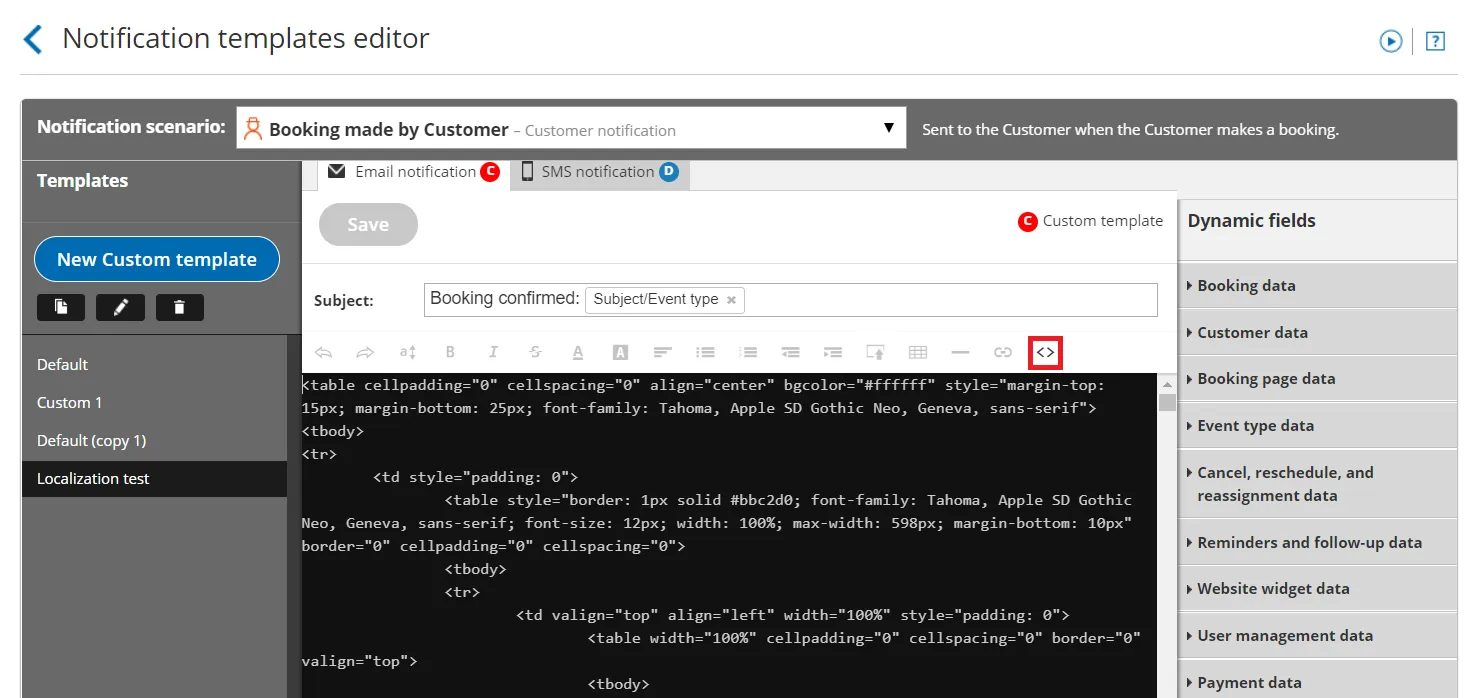Expand Reminders and follow-up data
Viewport: 1472px width, 698px height.
(x=1317, y=542)
